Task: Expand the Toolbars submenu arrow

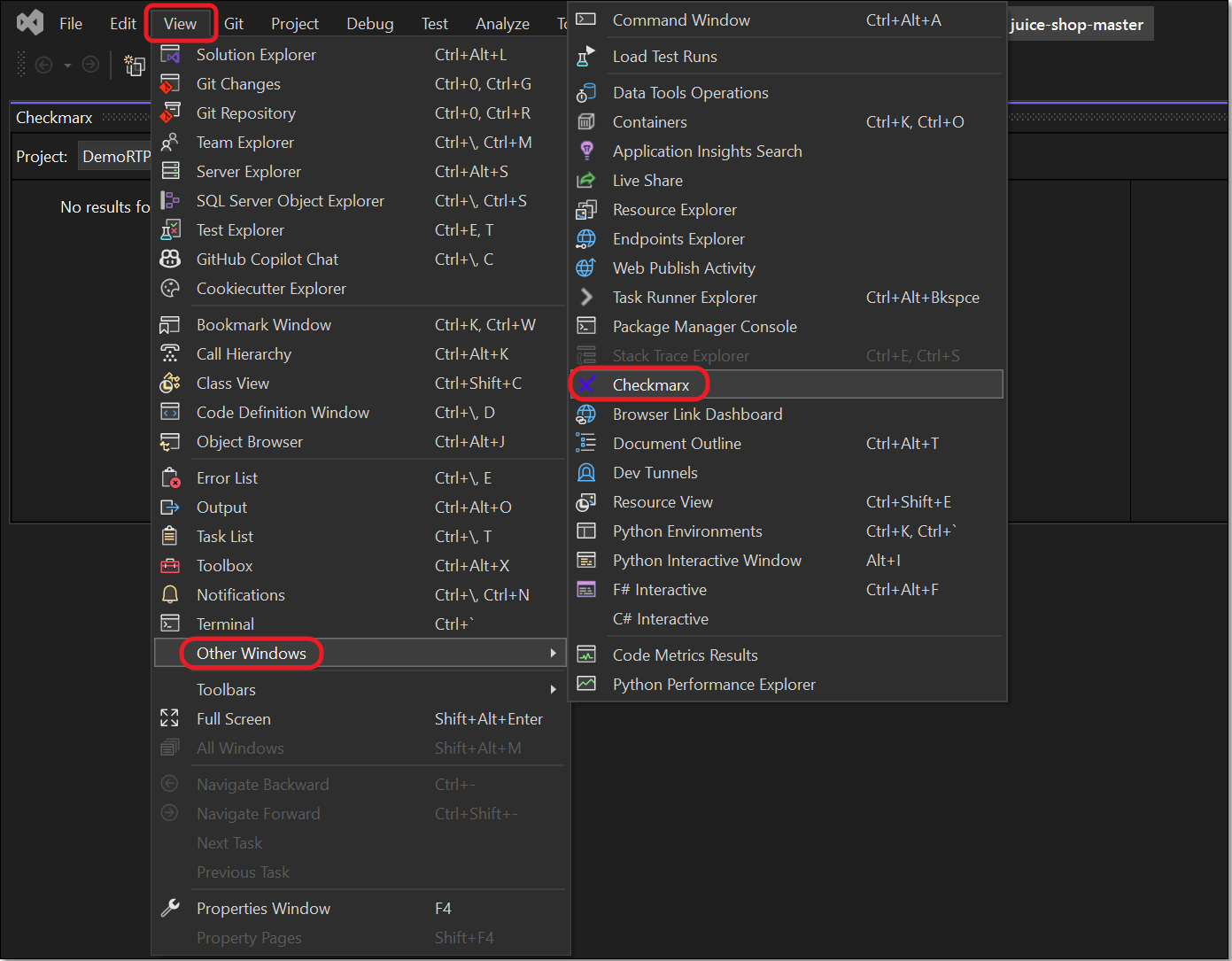Action: [553, 689]
